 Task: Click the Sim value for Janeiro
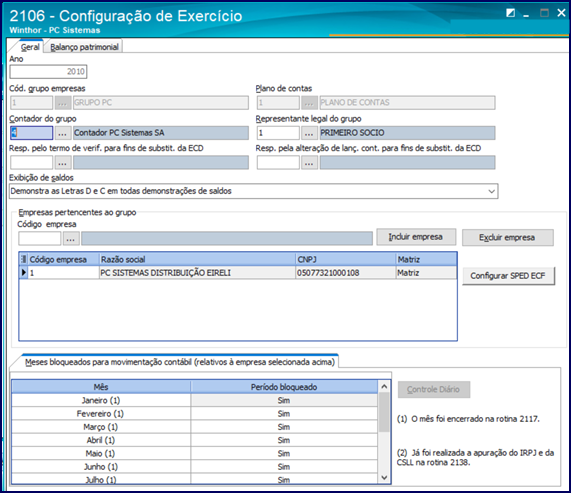pos(284,401)
